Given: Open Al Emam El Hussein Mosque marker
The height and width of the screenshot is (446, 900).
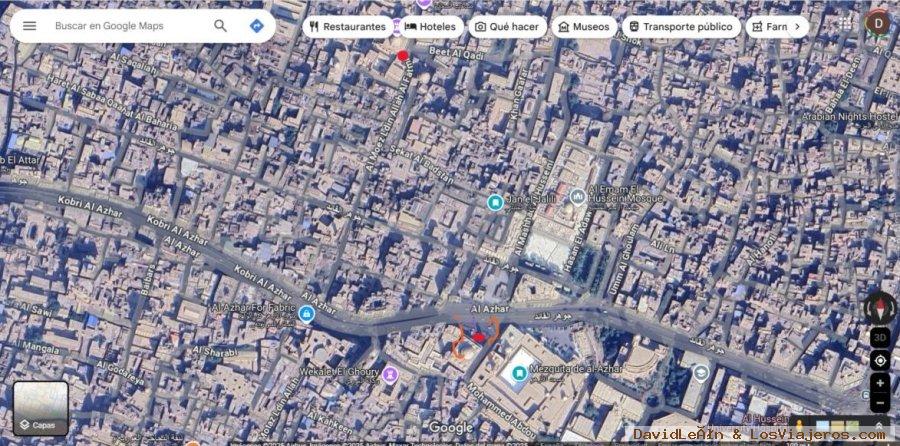Looking at the screenshot, I should pyautogui.click(x=578, y=197).
